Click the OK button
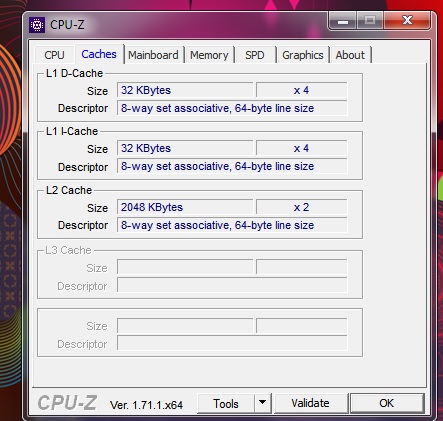The image size is (443, 421). pos(387,403)
